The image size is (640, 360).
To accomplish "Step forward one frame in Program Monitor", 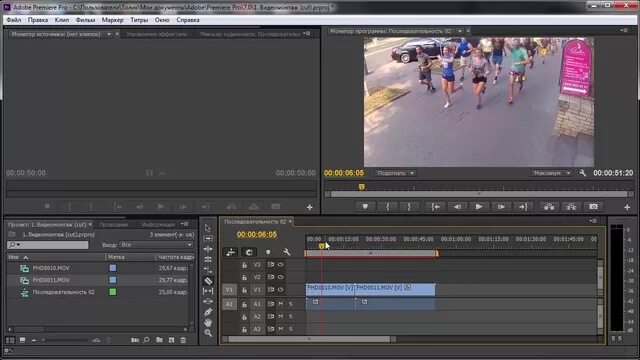I will pos(501,207).
